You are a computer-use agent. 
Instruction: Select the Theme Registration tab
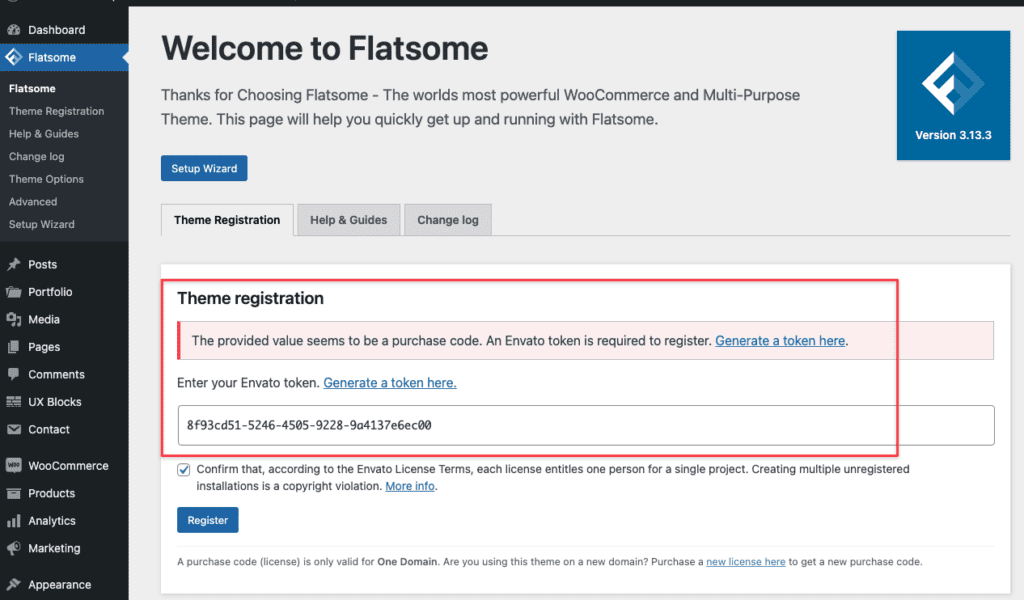point(227,220)
